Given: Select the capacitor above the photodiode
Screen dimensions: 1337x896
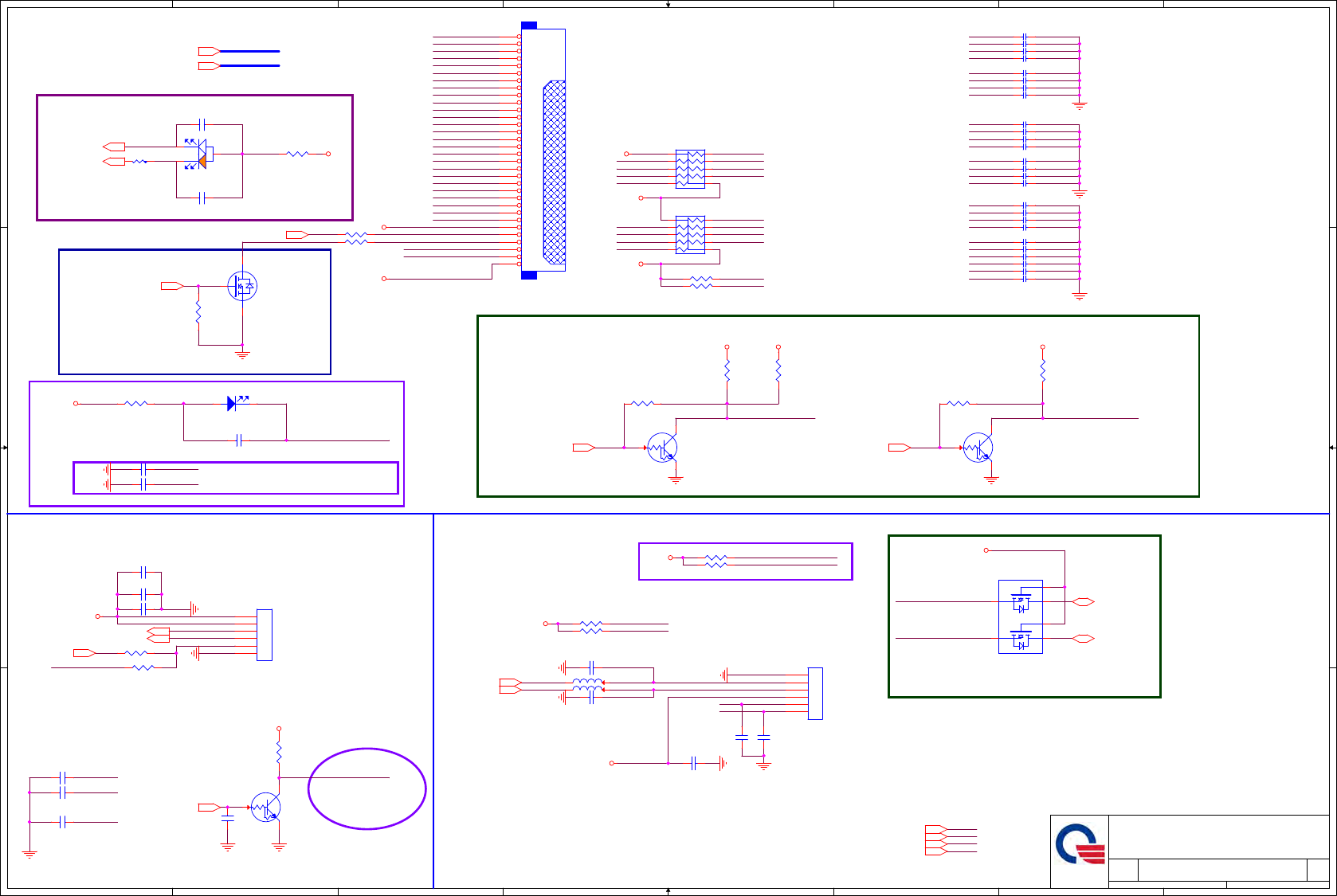Looking at the screenshot, I should point(202,124).
